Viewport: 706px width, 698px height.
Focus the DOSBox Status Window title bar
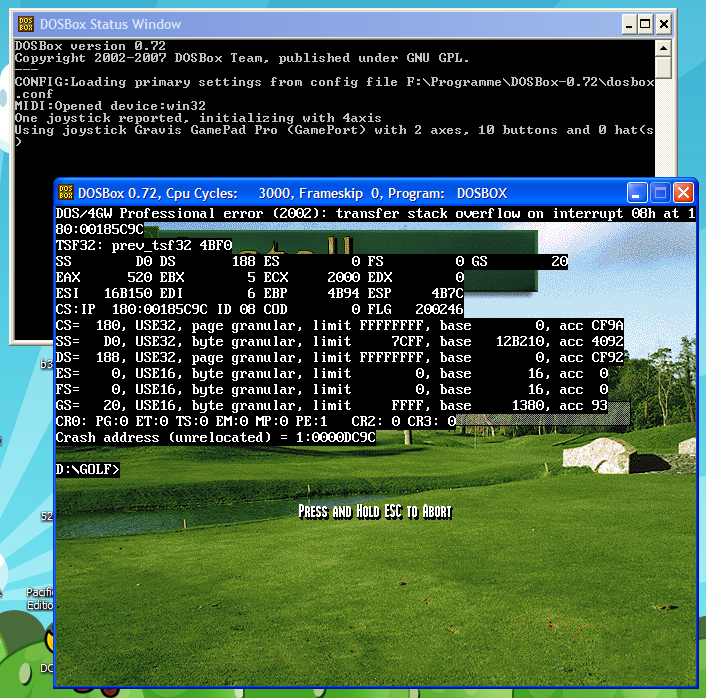tap(300, 24)
